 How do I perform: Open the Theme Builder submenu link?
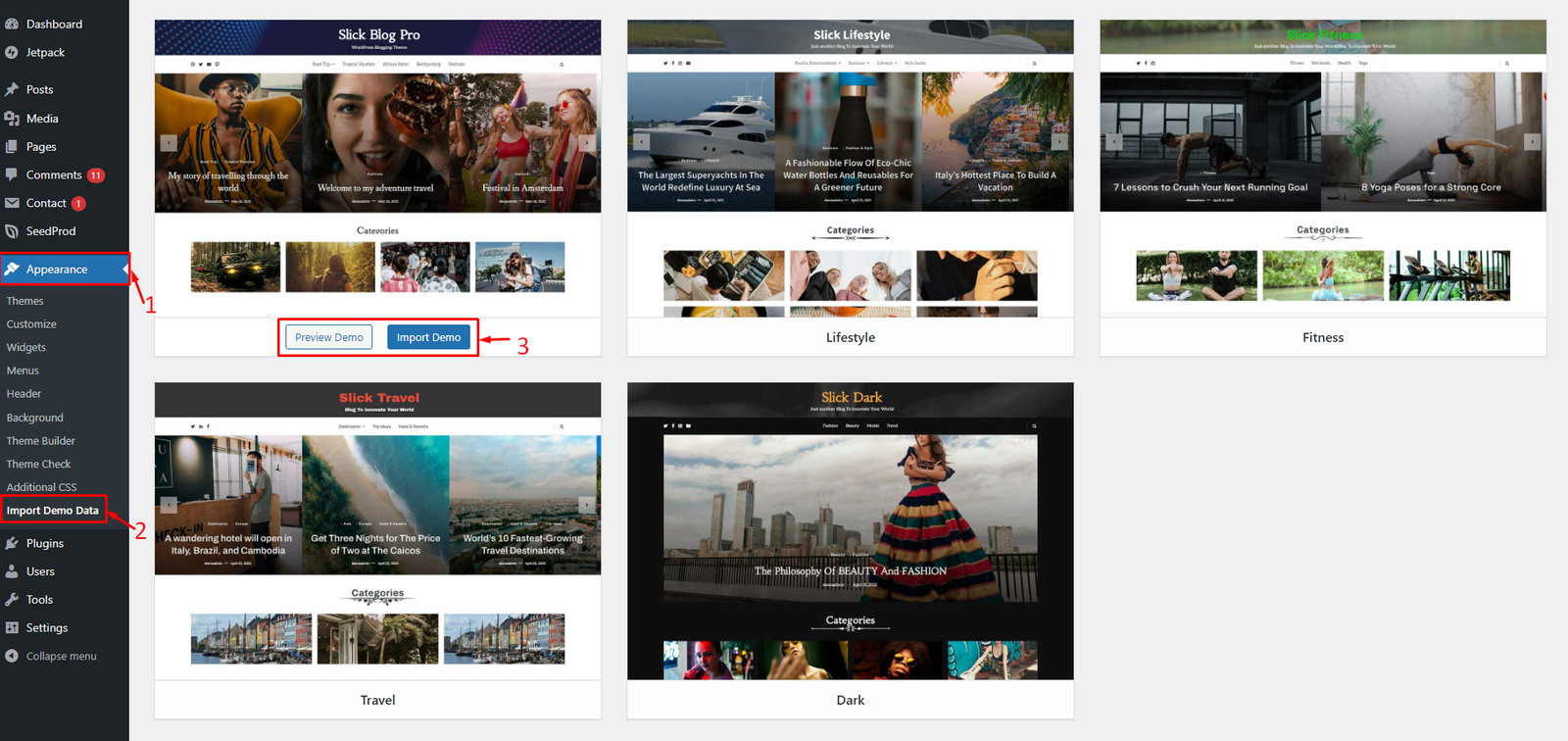point(40,441)
